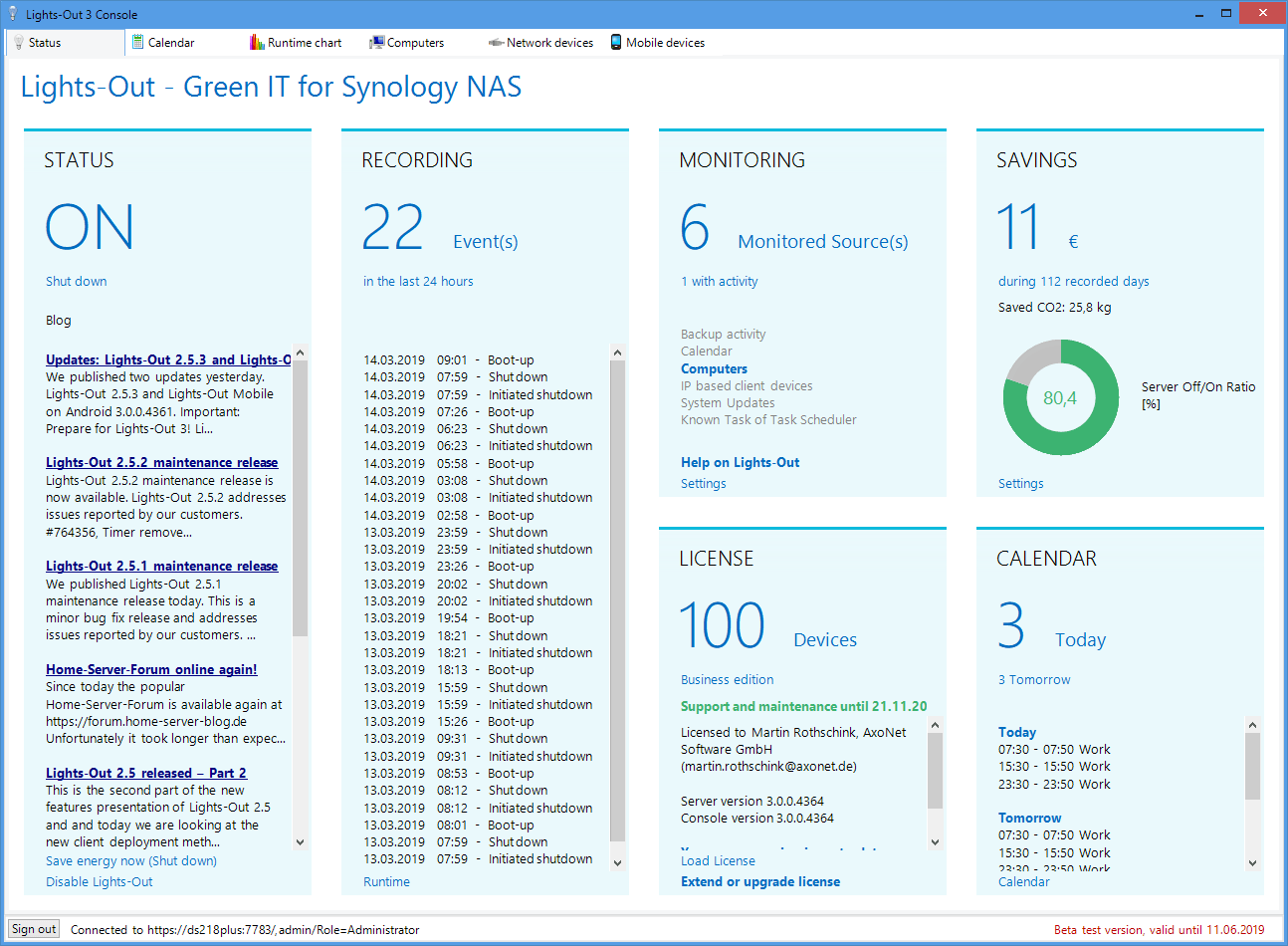Click the Lights-Out app icon in the title bar
Viewport: 1288px width, 946px height.
point(13,14)
